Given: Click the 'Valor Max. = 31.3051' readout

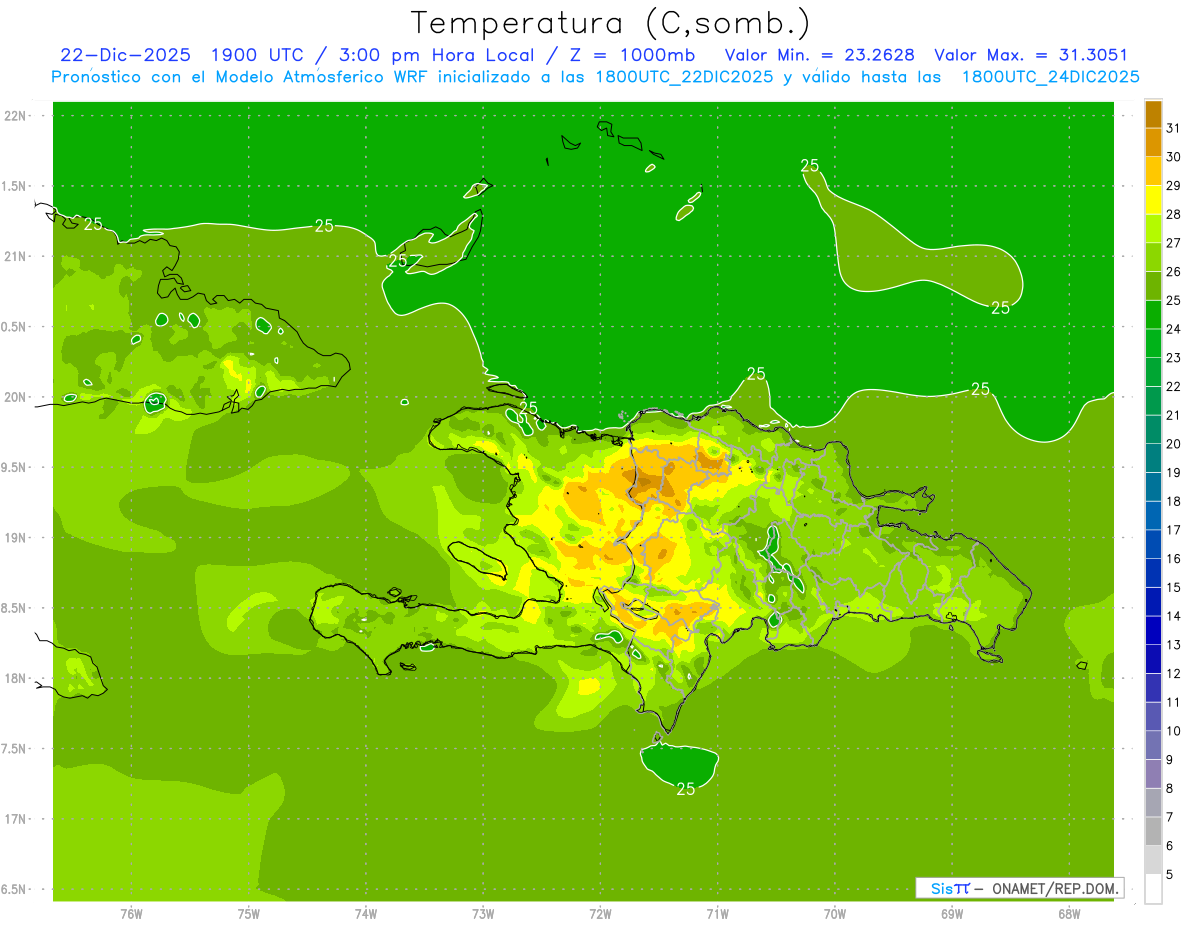Looking at the screenshot, I should coord(1031,55).
